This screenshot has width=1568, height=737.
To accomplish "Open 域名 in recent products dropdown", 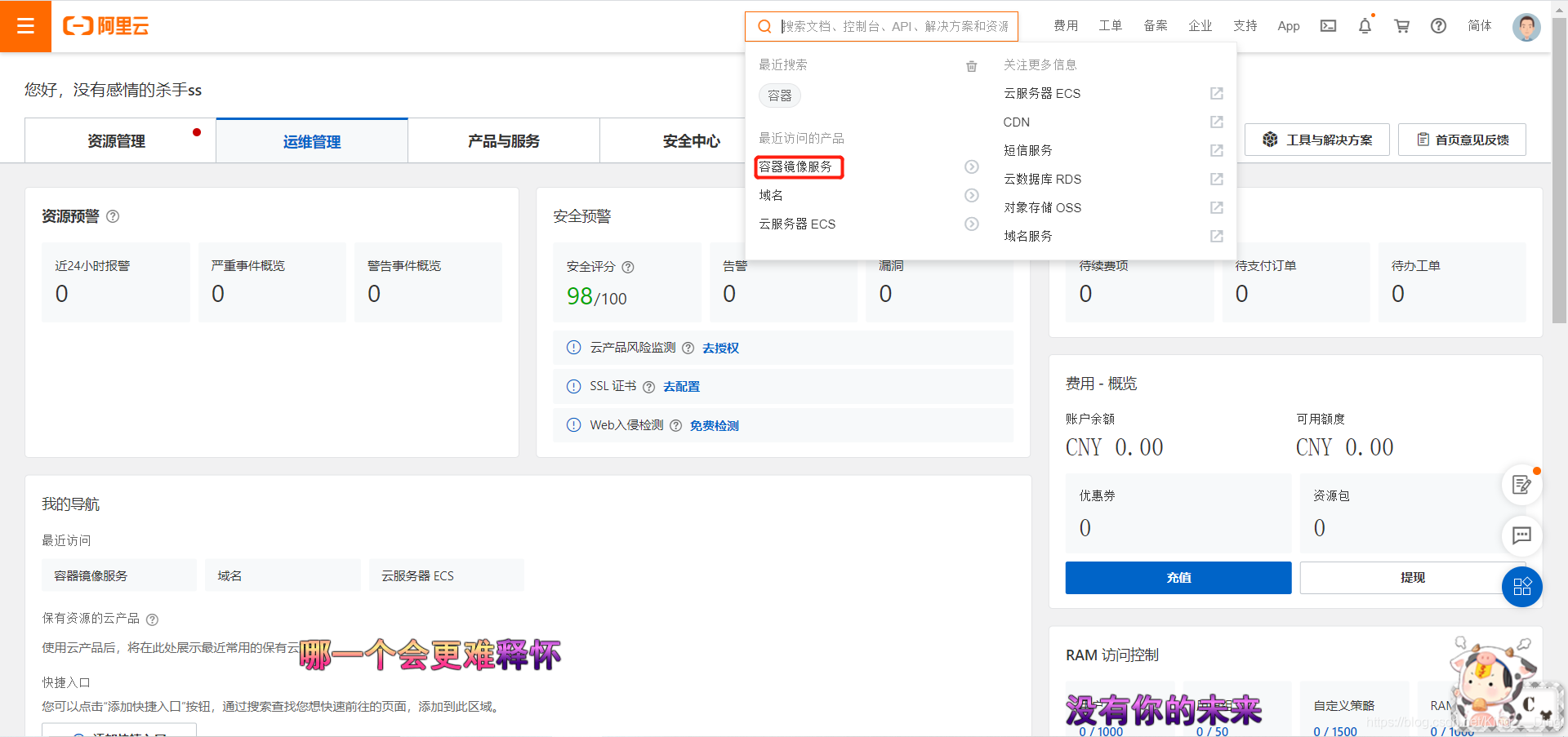I will [771, 195].
